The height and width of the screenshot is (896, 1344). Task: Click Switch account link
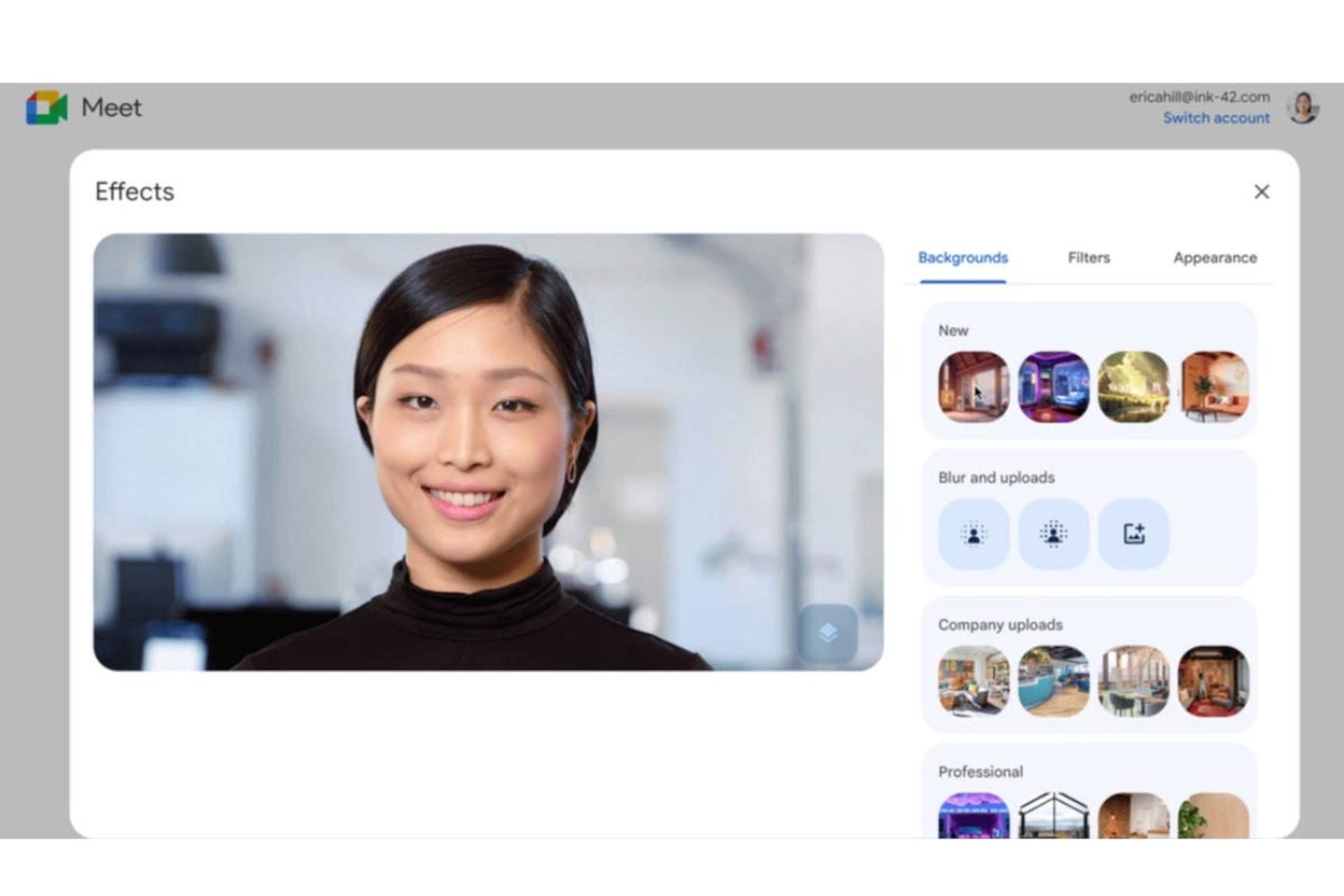(1215, 118)
